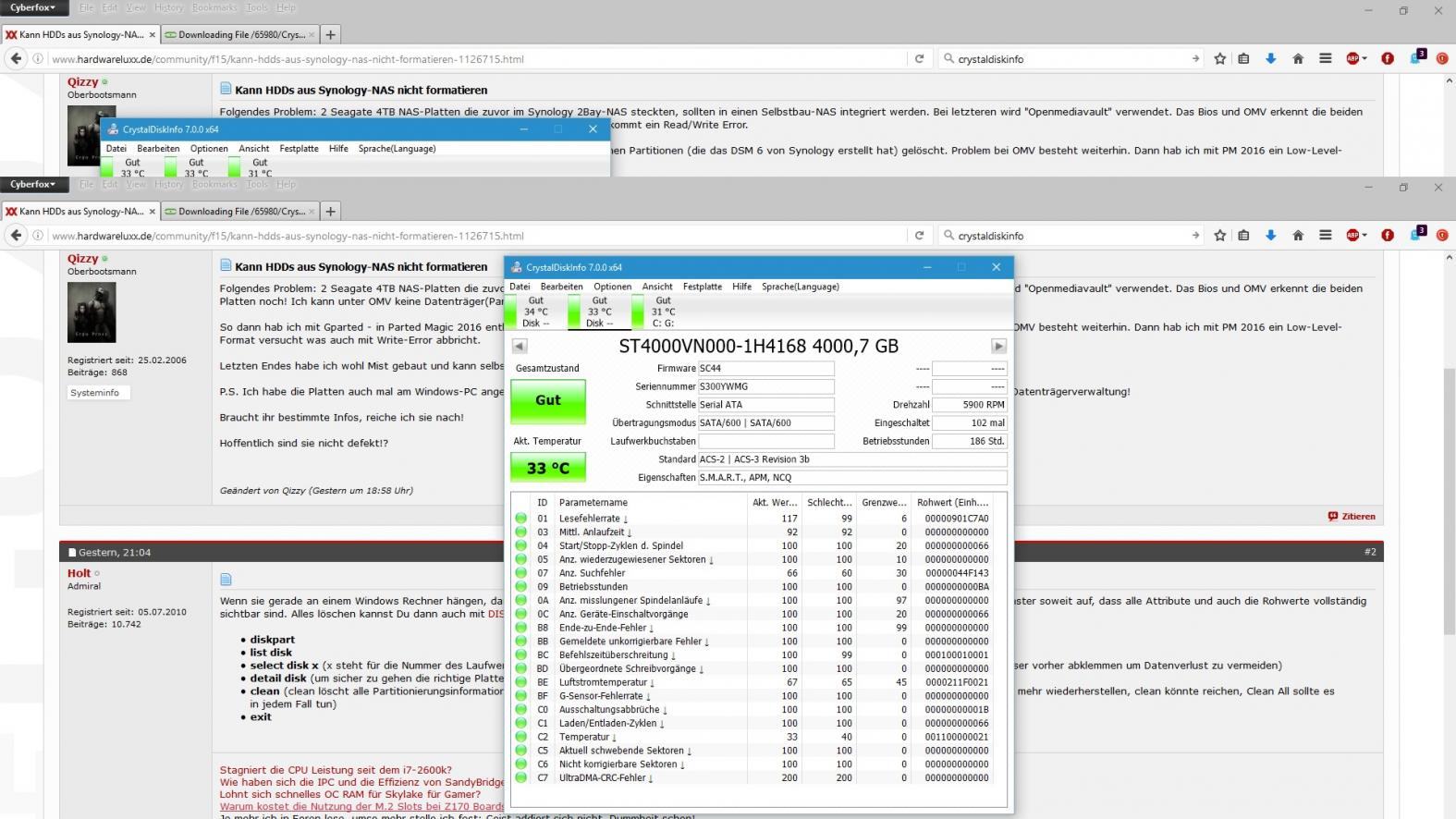Show the next disk with the right arrow

(x=998, y=346)
